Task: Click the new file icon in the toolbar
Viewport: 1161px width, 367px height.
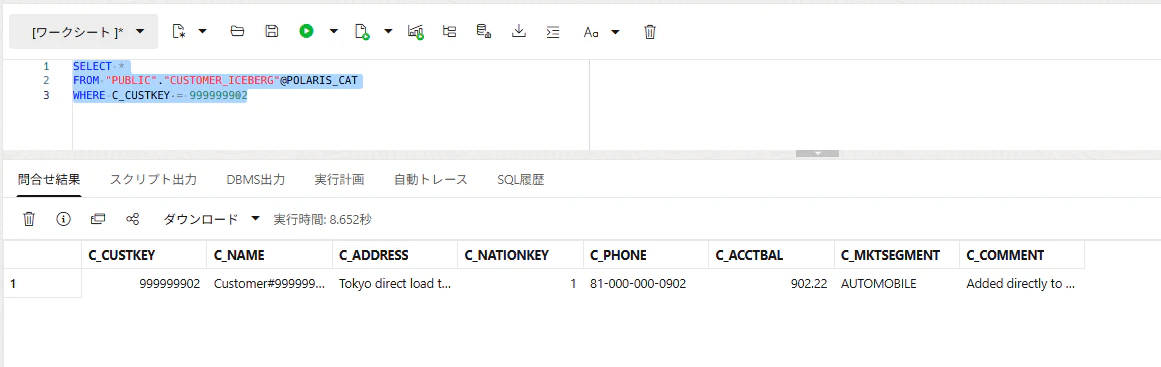Action: (x=178, y=31)
